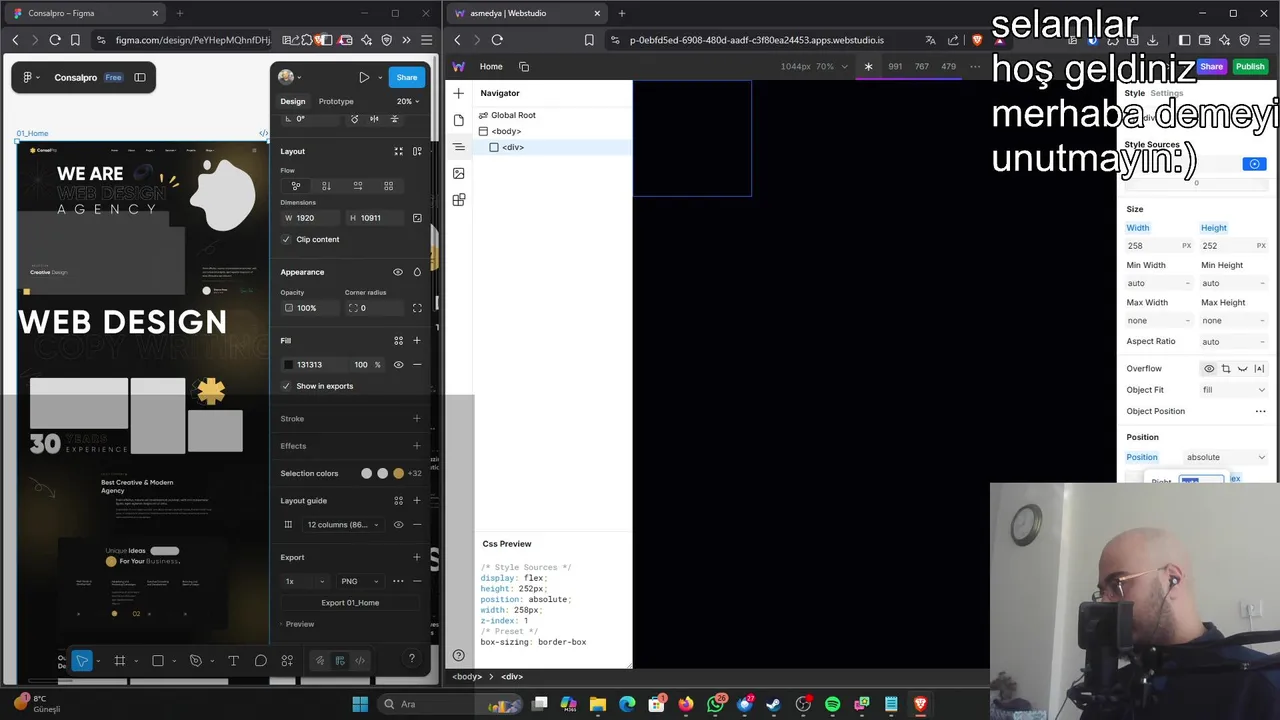The height and width of the screenshot is (720, 1280).
Task: Toggle Clip content checkbox
Action: (286, 239)
